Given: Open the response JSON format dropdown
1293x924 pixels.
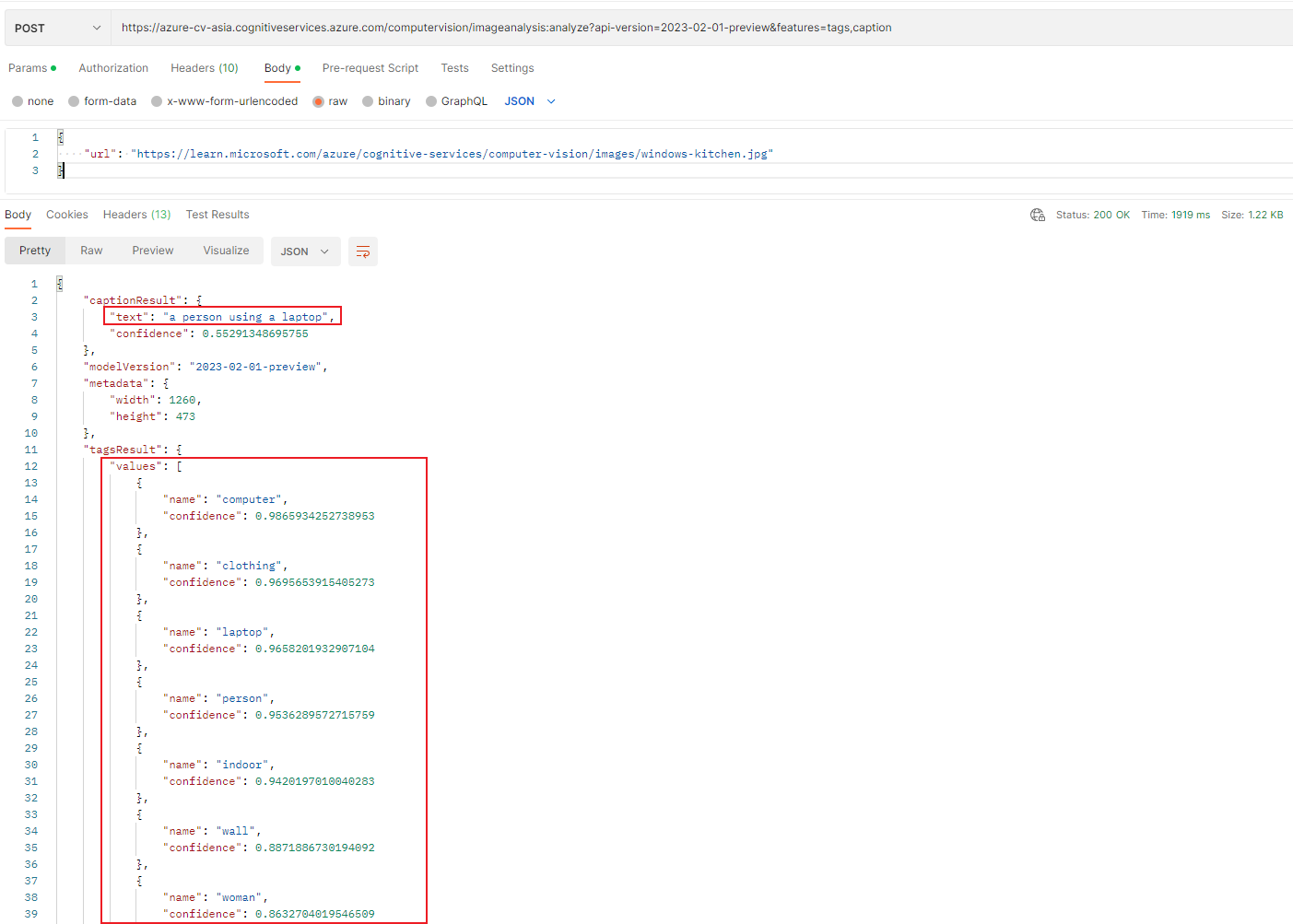Looking at the screenshot, I should tap(305, 251).
